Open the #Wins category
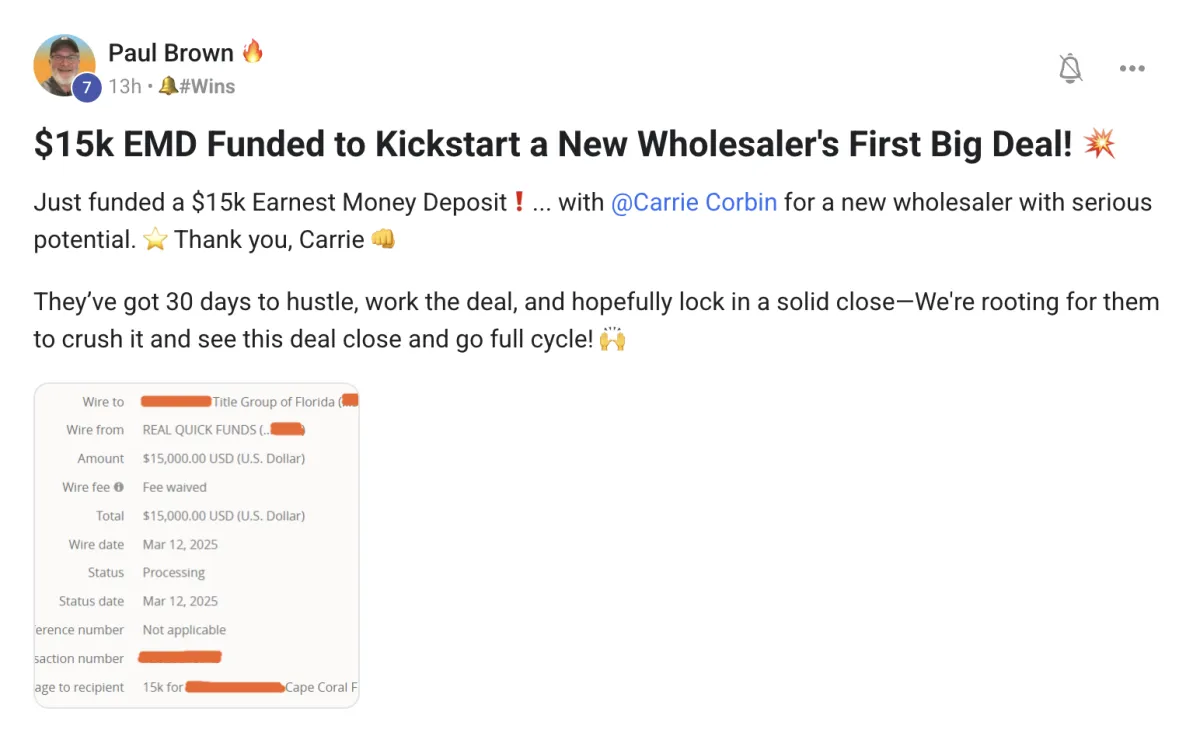The height and width of the screenshot is (729, 1200). click(207, 86)
